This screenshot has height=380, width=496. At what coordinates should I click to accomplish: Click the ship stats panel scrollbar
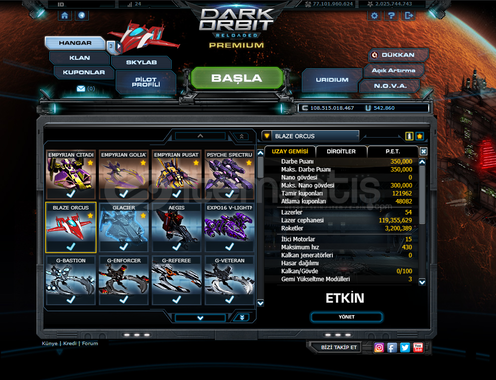(x=422, y=222)
